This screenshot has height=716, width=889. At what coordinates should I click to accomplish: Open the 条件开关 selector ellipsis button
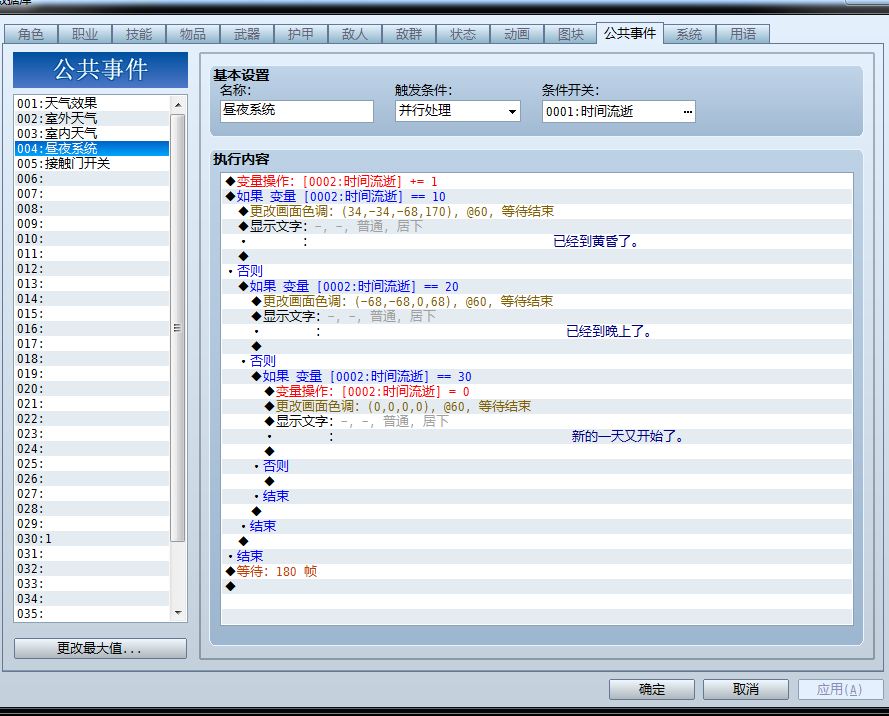pyautogui.click(x=687, y=112)
